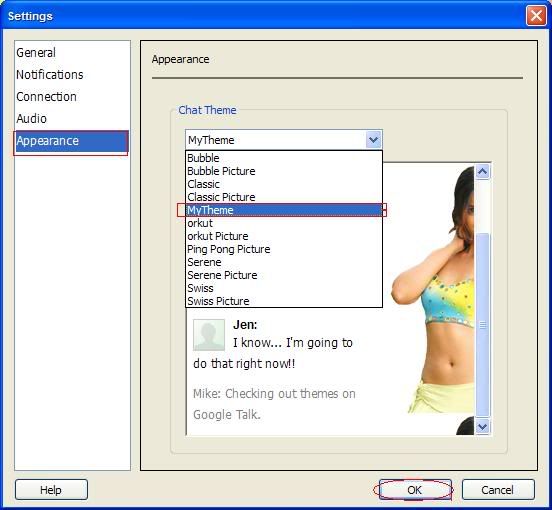
Task: Pick the Swiss Picture theme
Action: tap(284, 301)
